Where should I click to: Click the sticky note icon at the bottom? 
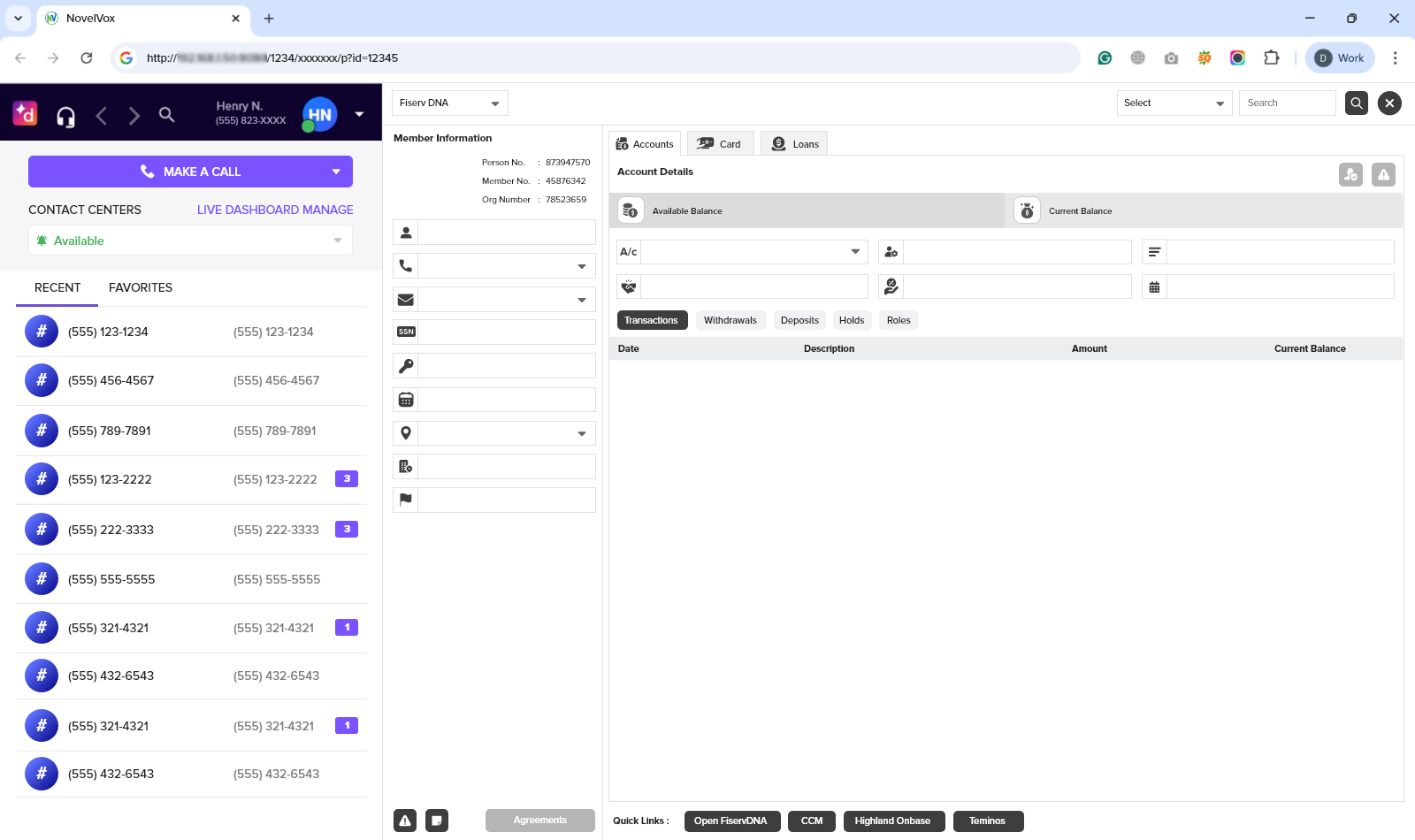[x=437, y=821]
